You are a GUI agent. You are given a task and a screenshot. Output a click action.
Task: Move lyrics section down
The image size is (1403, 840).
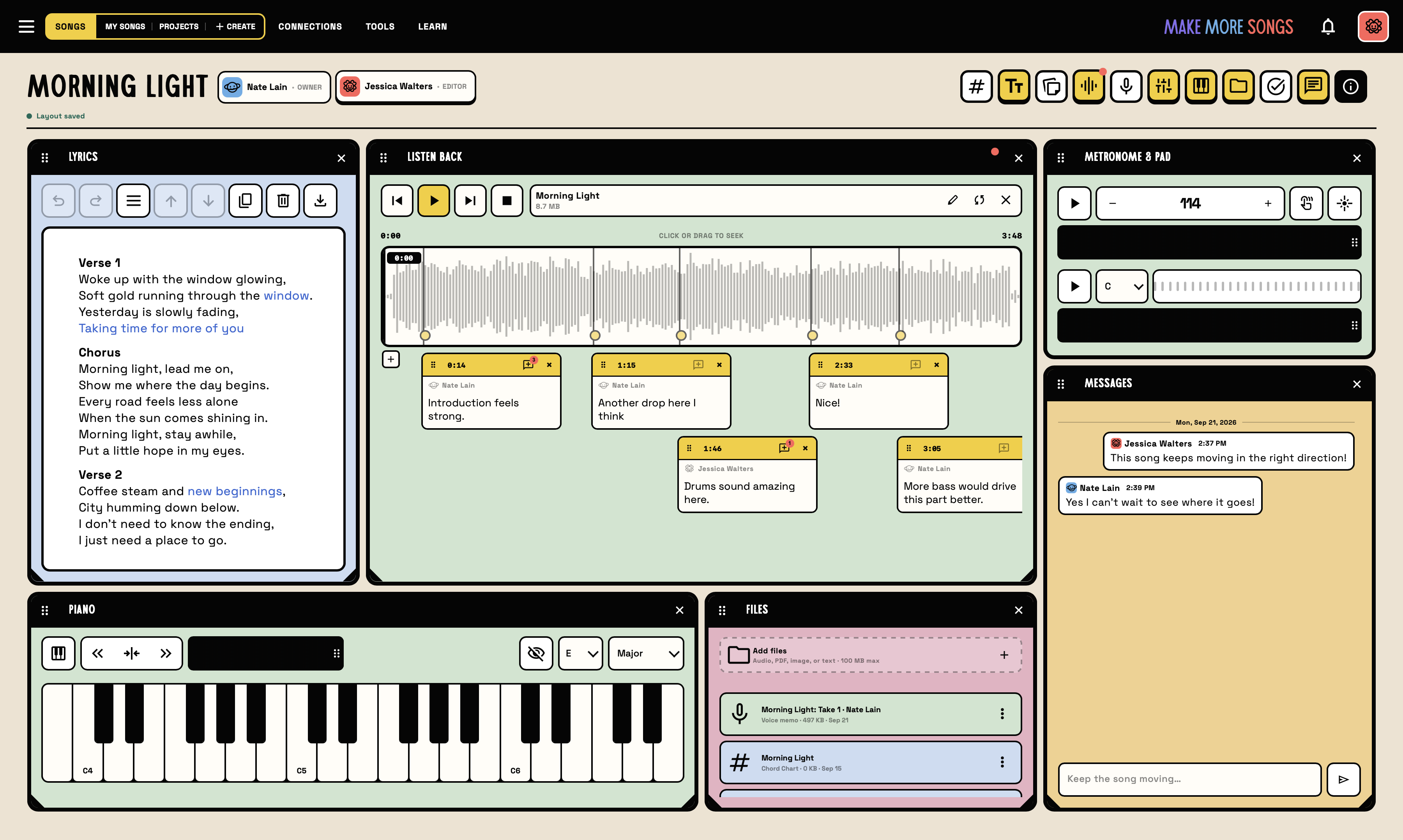click(x=208, y=200)
